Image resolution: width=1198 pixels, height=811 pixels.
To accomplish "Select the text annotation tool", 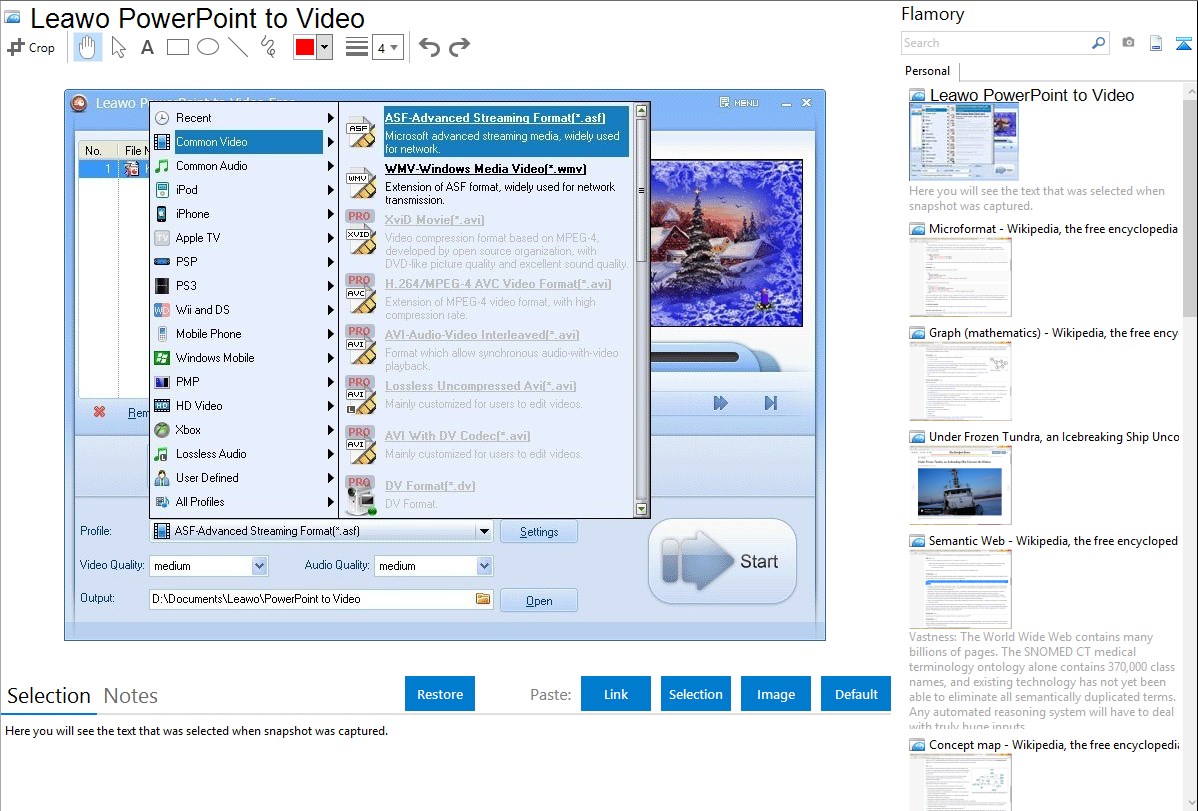I will tap(147, 47).
